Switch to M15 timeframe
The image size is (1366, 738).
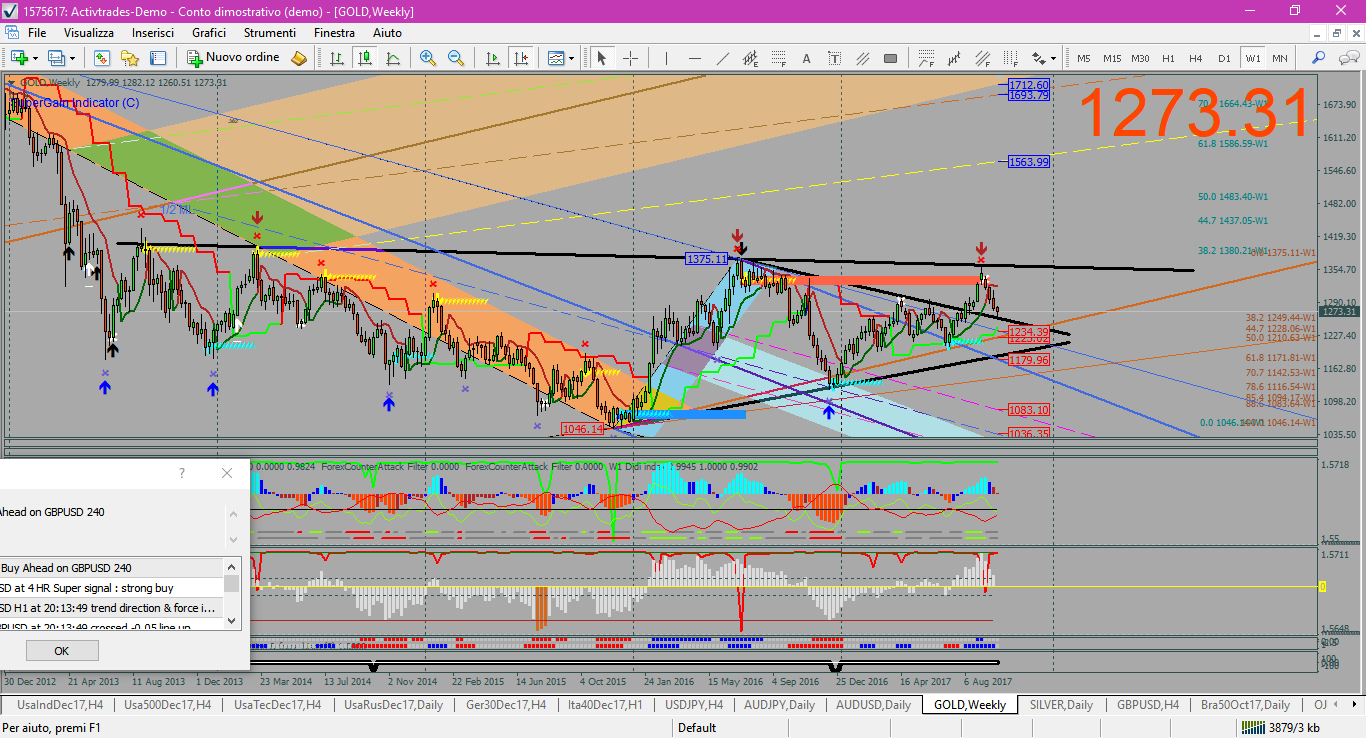(x=1112, y=58)
